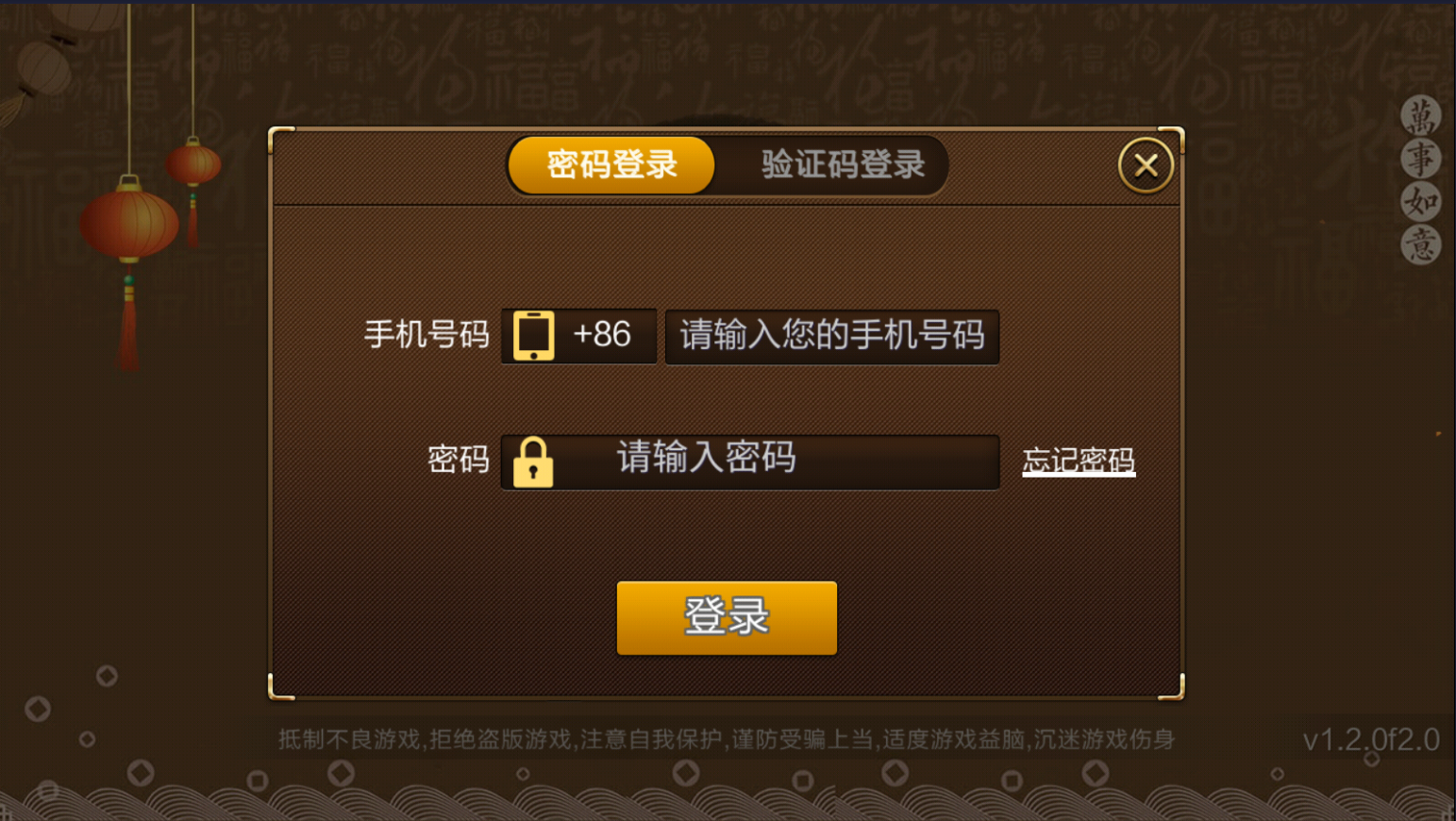The image size is (1456, 821).
Task: Click the 事 character badge
Action: point(1420,159)
